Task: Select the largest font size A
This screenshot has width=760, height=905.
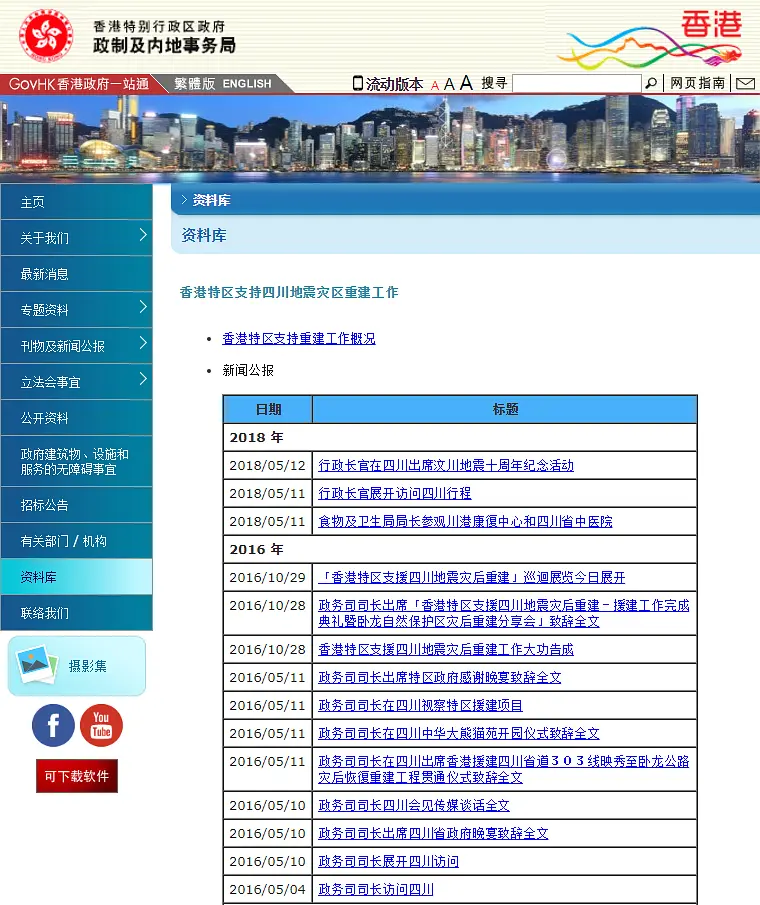Action: [x=466, y=83]
